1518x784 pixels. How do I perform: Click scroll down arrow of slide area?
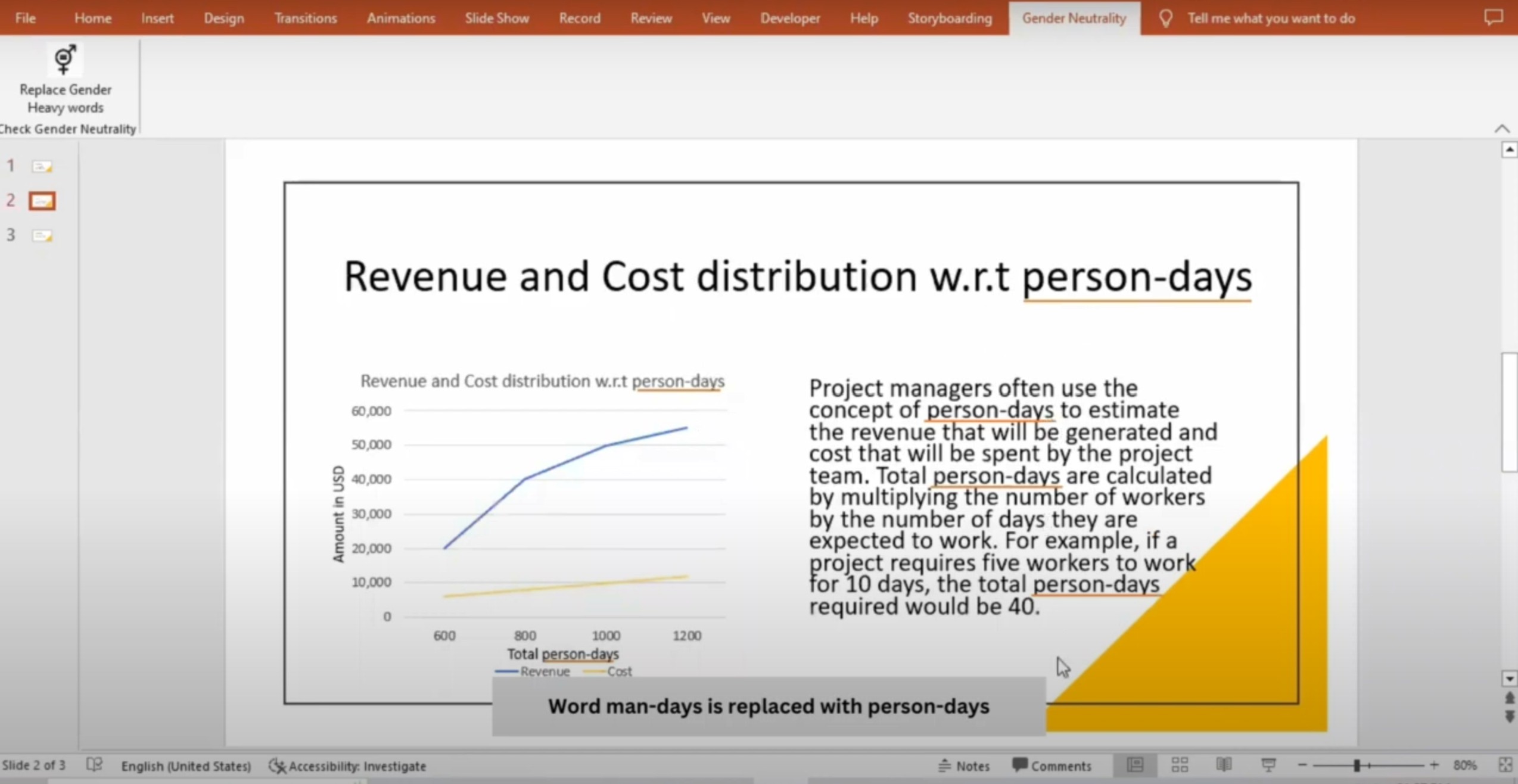1509,679
